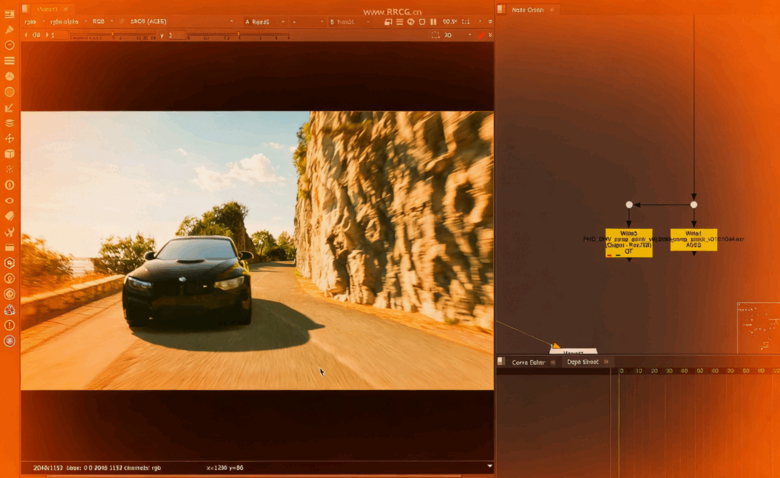Click the Node Graph navigator minimap
This screenshot has height=478, width=780.
pos(758,327)
